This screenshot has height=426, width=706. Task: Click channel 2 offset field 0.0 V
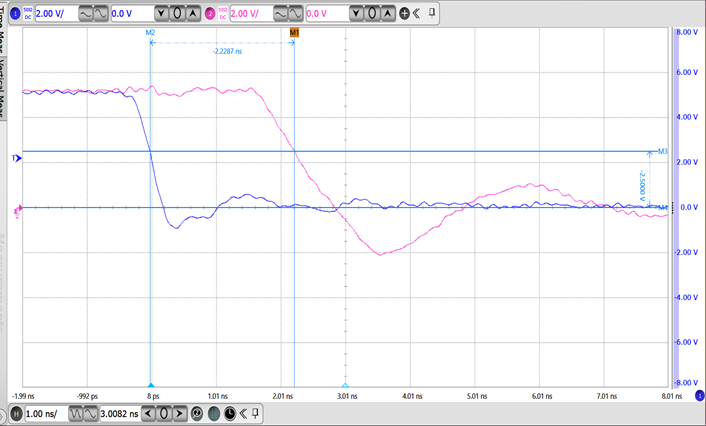coord(326,14)
